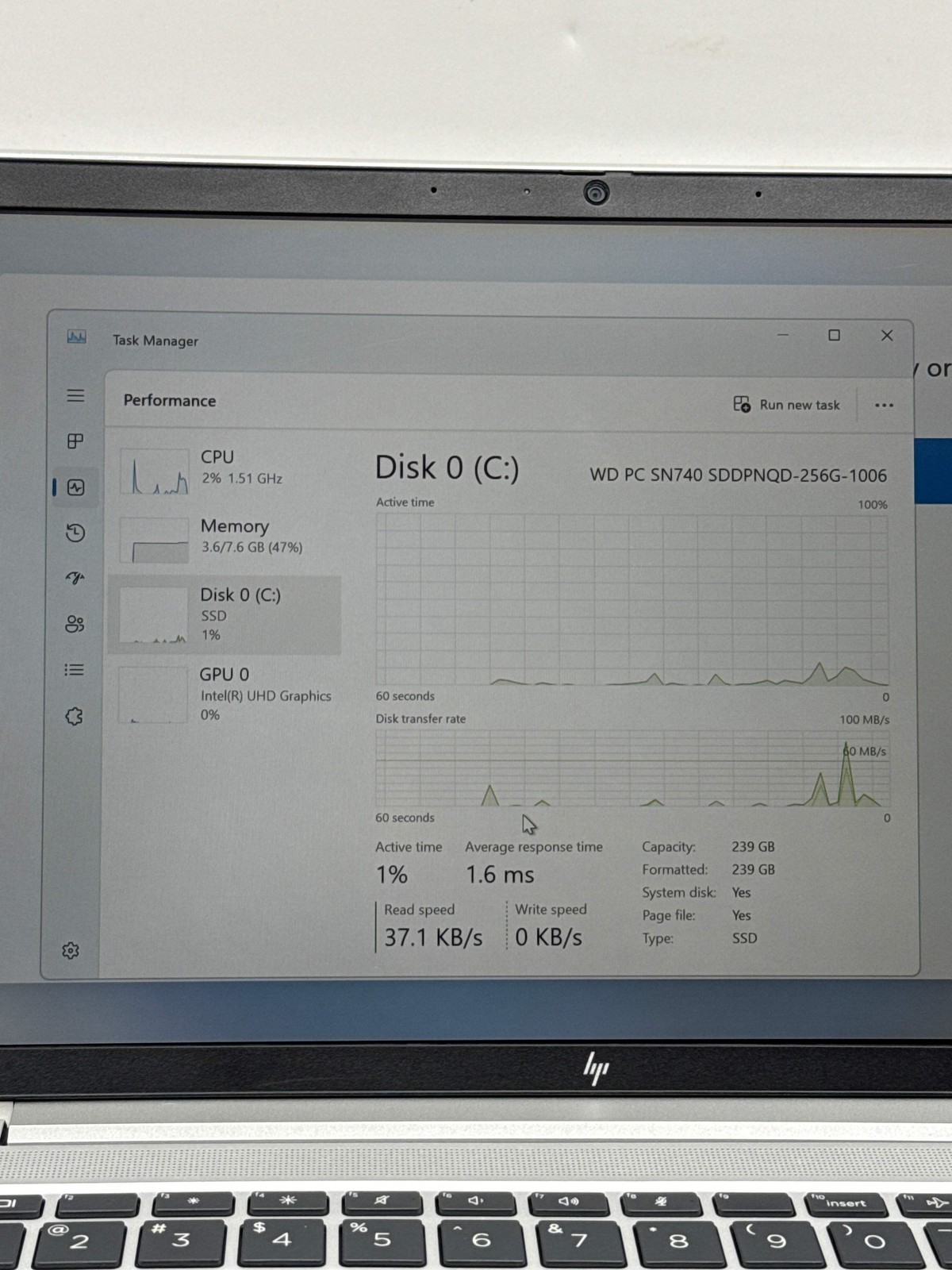This screenshot has height=1270, width=952.
Task: Select the Disk 0 (C:) performance item
Action: 225,615
